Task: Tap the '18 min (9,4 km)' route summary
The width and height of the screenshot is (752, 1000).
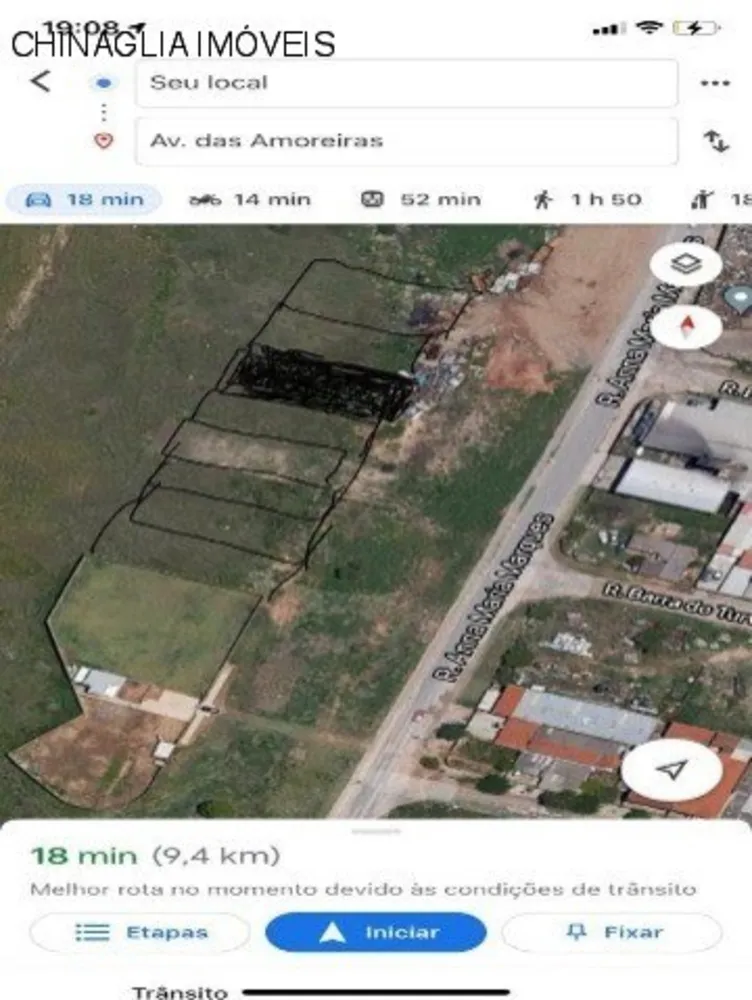Action: [155, 855]
